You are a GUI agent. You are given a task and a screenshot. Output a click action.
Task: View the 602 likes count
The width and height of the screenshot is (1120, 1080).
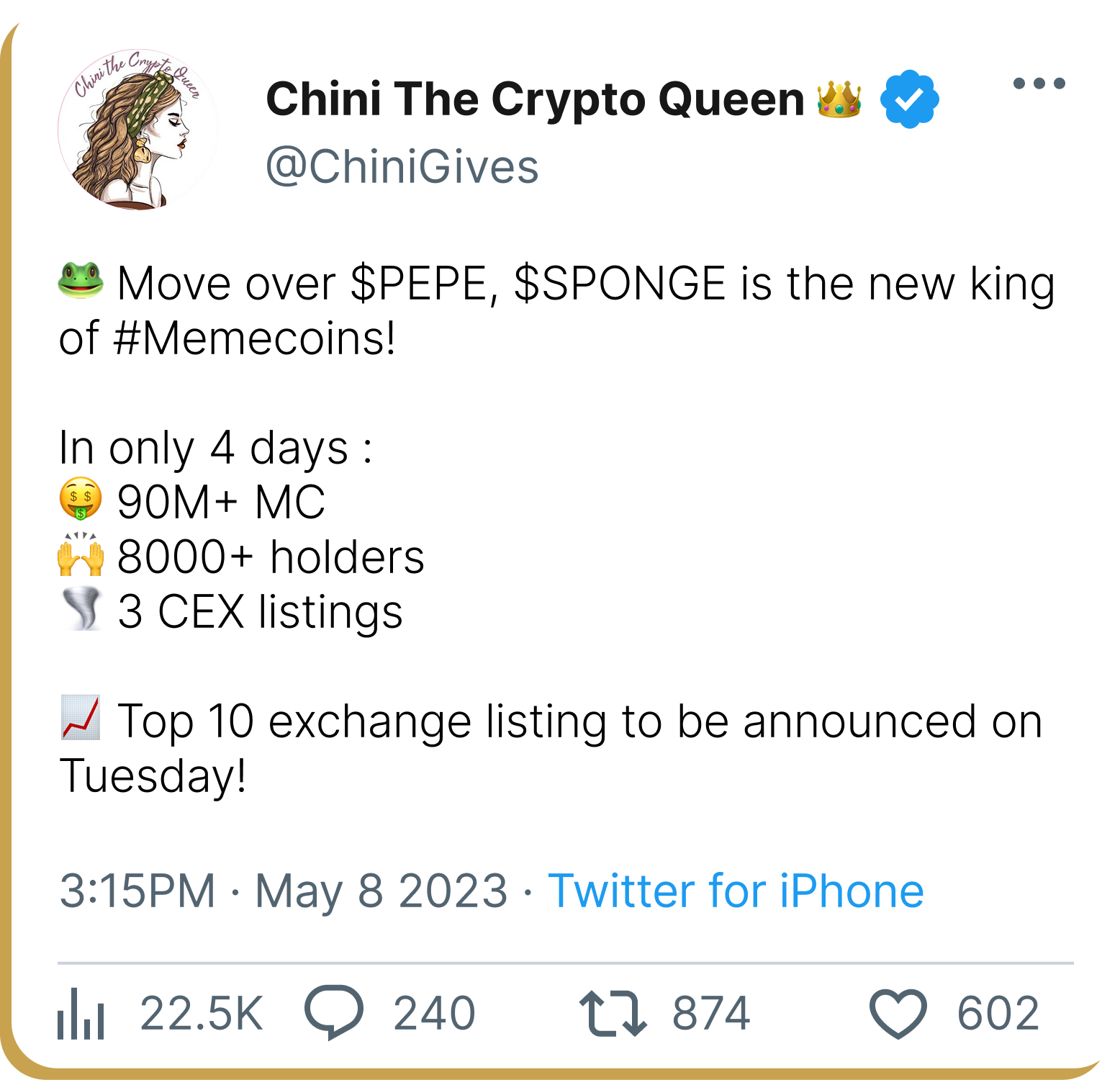[998, 1013]
